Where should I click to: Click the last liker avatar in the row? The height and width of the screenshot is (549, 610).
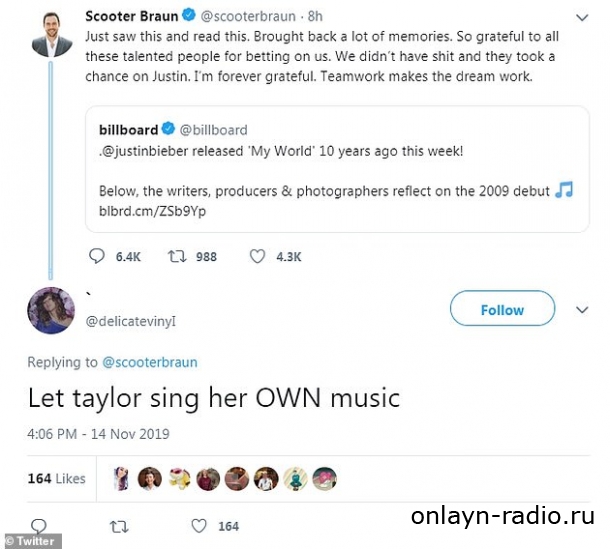tap(326, 478)
